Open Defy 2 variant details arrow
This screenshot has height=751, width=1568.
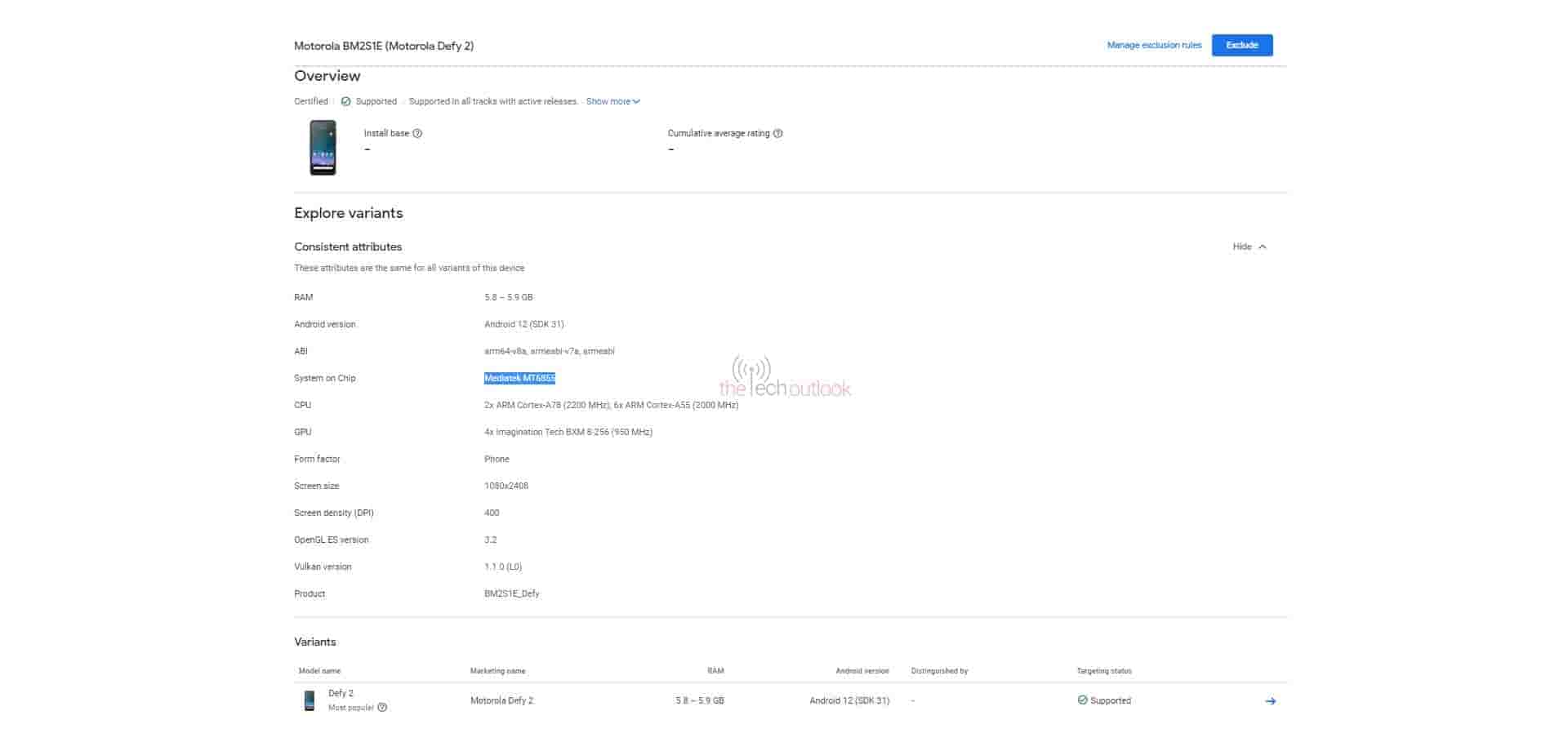1270,701
